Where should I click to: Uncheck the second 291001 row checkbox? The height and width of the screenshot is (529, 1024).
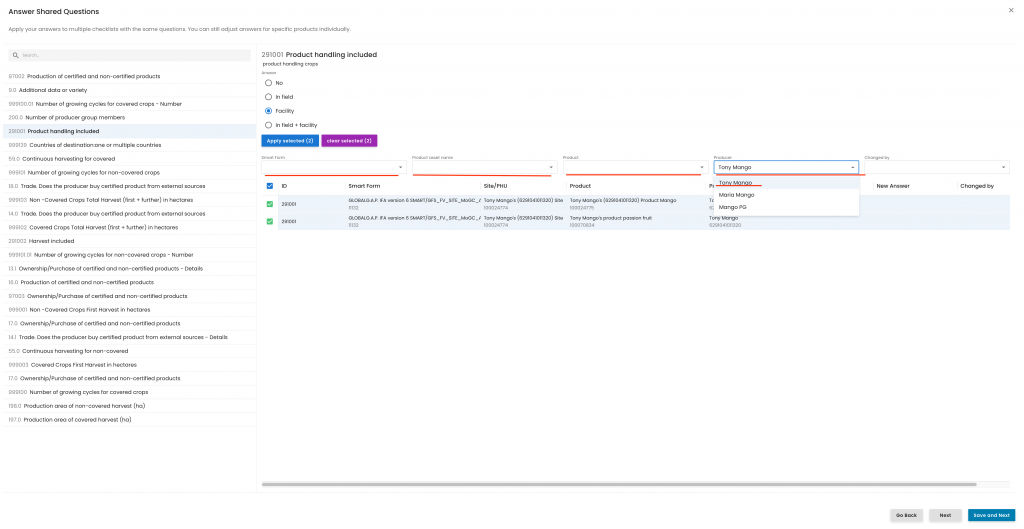coord(269,221)
